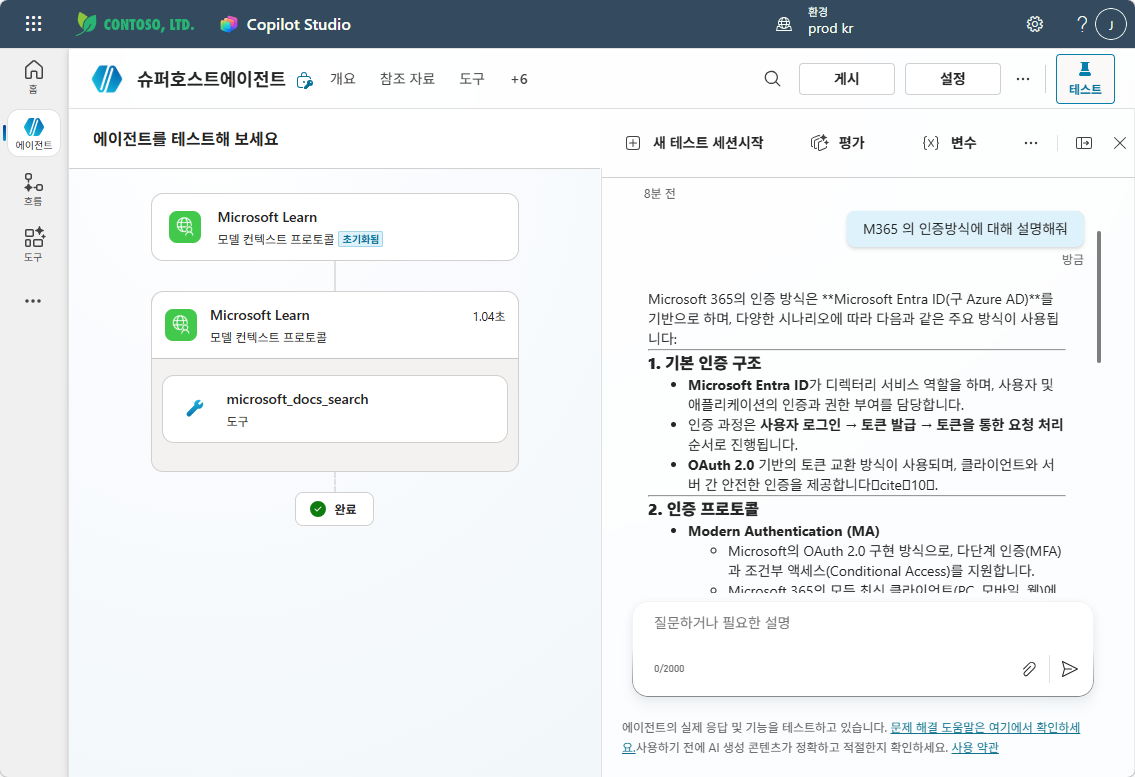
Task: Close the test panel with X
Action: point(1120,143)
